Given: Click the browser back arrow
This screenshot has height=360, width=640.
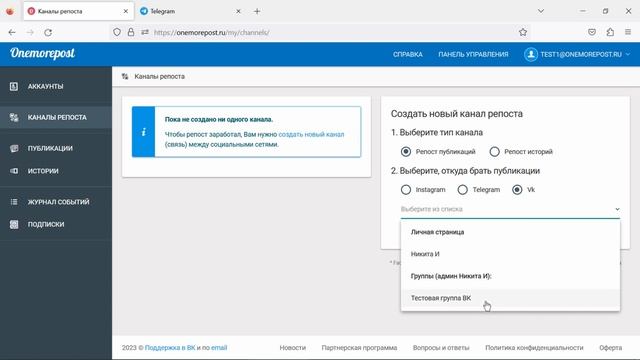Looking at the screenshot, I should pos(12,32).
